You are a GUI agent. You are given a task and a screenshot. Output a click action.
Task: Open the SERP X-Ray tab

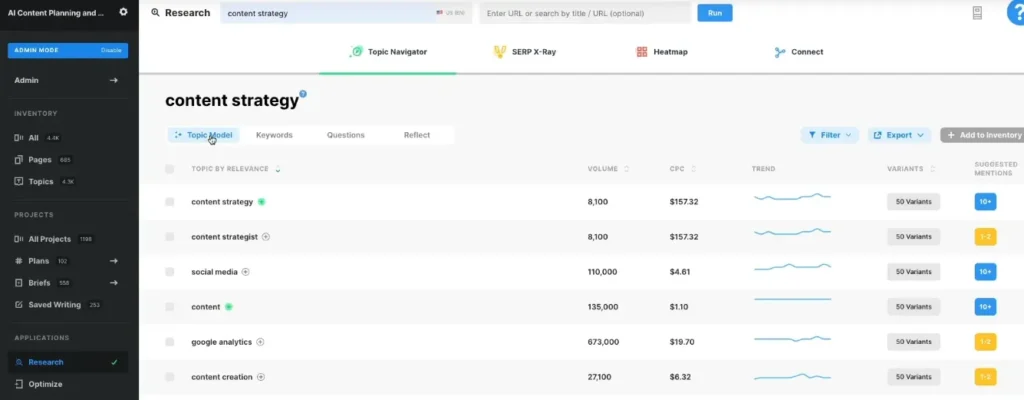tap(526, 52)
